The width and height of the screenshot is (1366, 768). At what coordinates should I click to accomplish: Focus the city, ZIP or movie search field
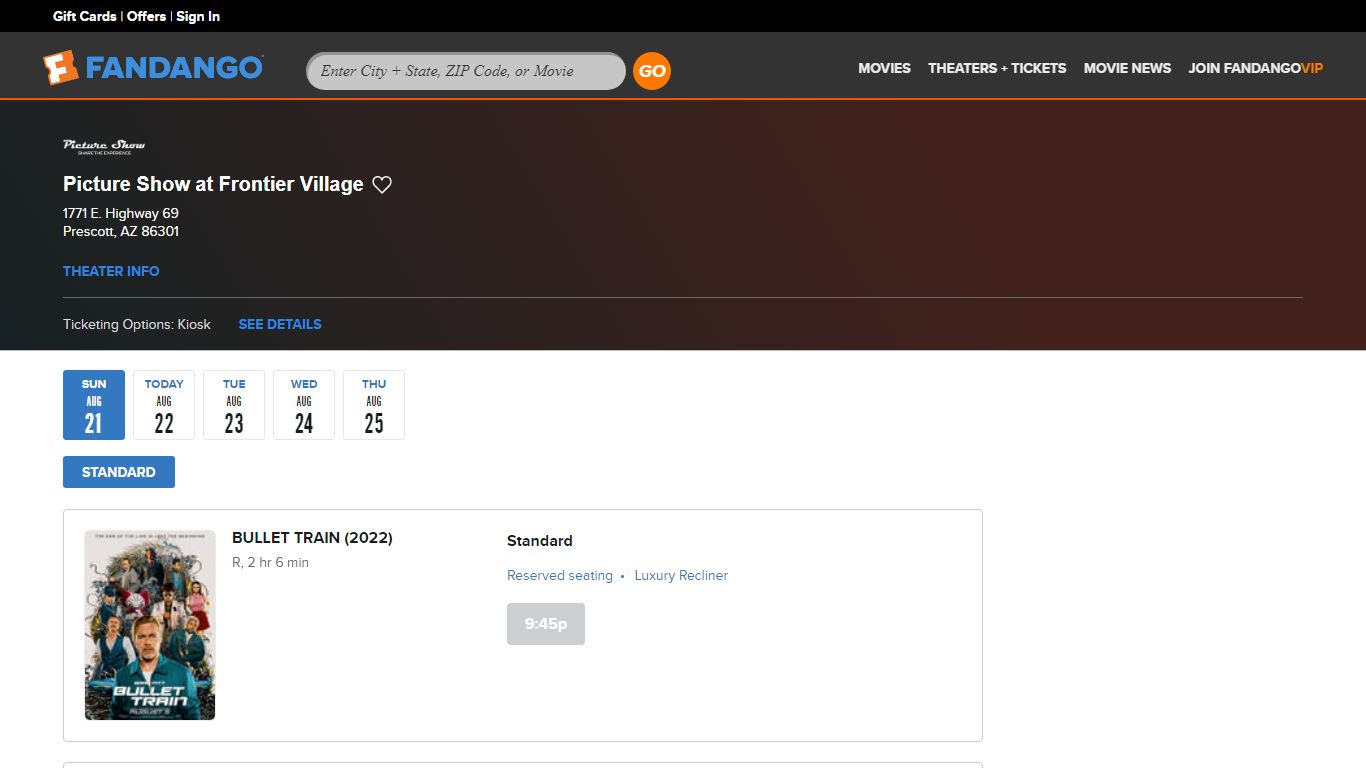tap(466, 71)
